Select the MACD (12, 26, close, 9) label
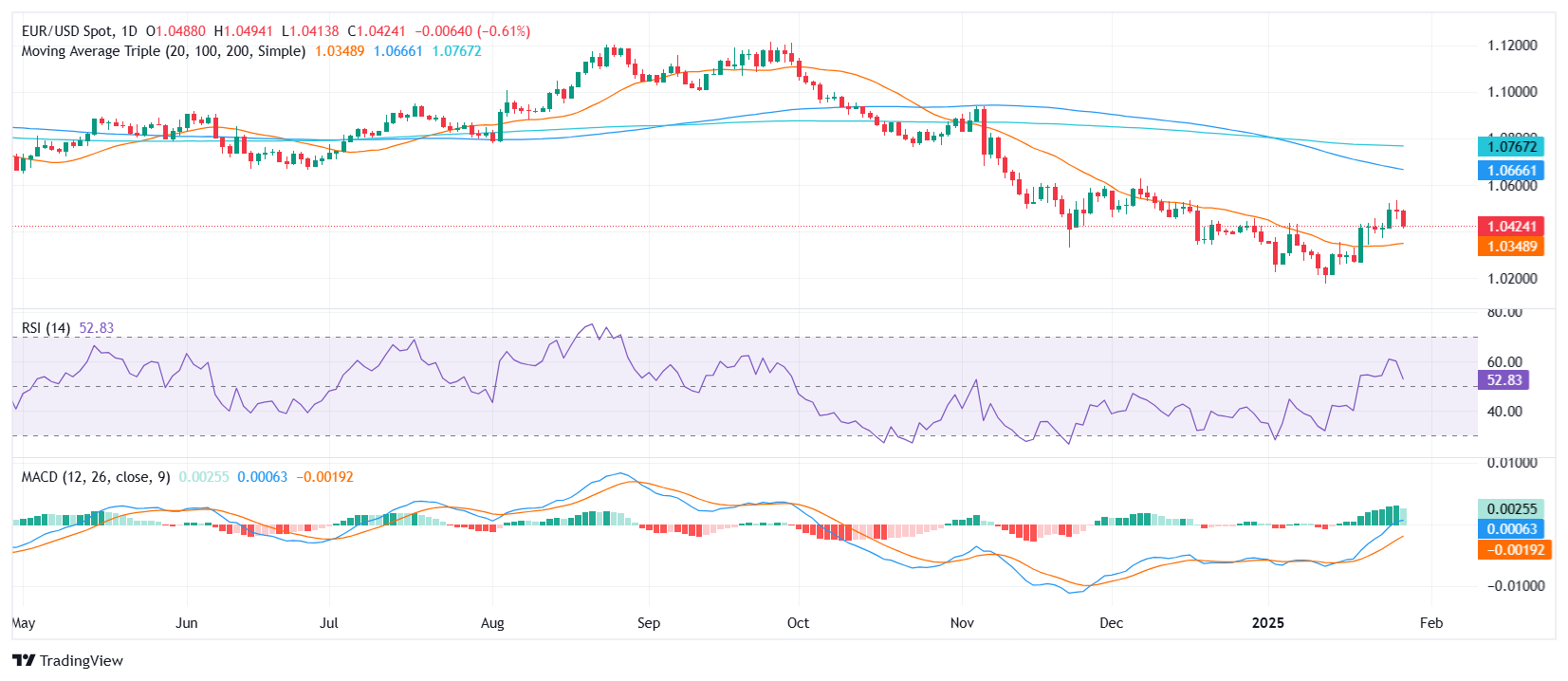1568x681 pixels. (x=96, y=477)
